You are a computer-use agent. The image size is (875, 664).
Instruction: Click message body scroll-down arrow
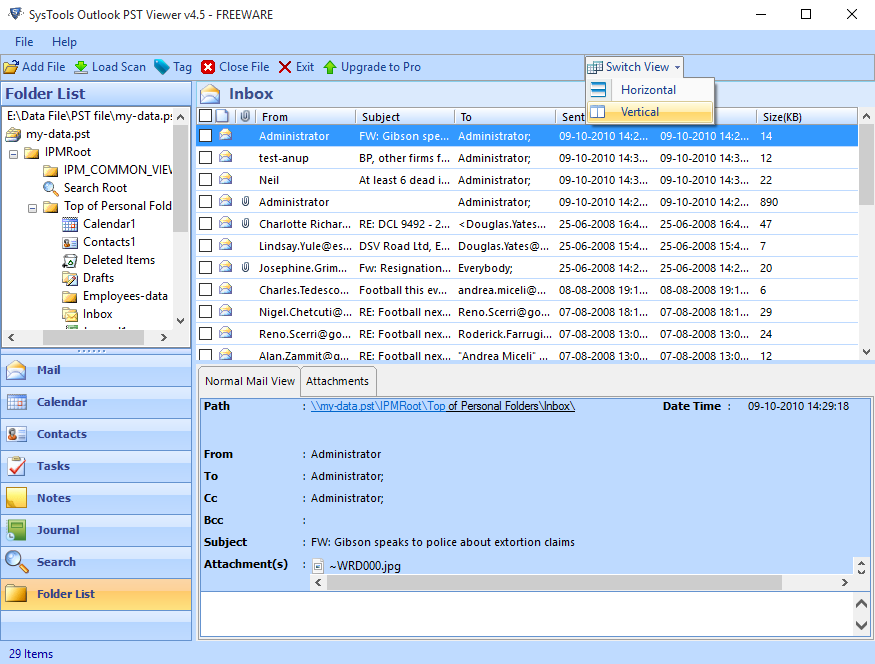coord(861,625)
